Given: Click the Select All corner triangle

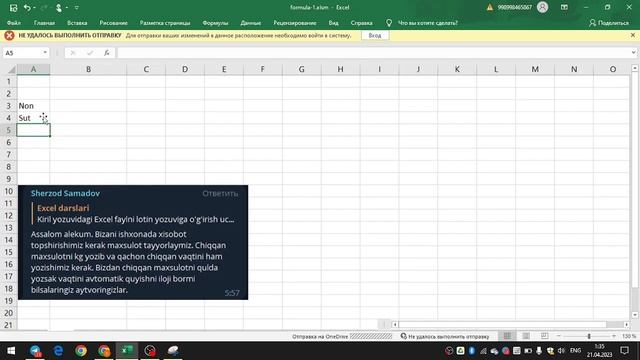Looking at the screenshot, I should pos(11,70).
